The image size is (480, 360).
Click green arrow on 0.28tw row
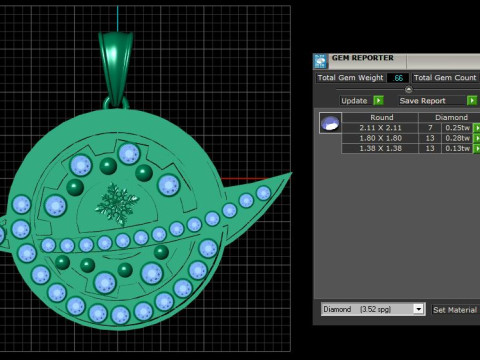coord(477,138)
